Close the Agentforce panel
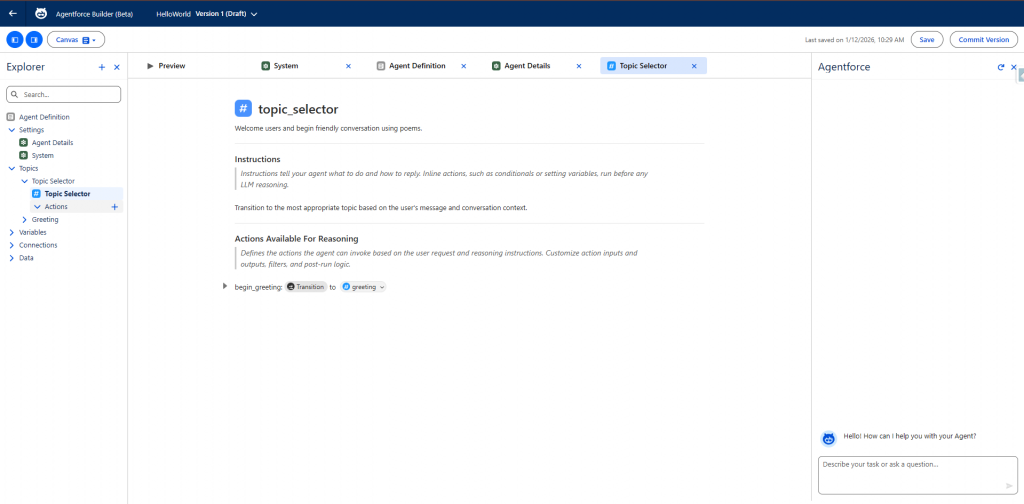1024x504 pixels. click(1014, 67)
